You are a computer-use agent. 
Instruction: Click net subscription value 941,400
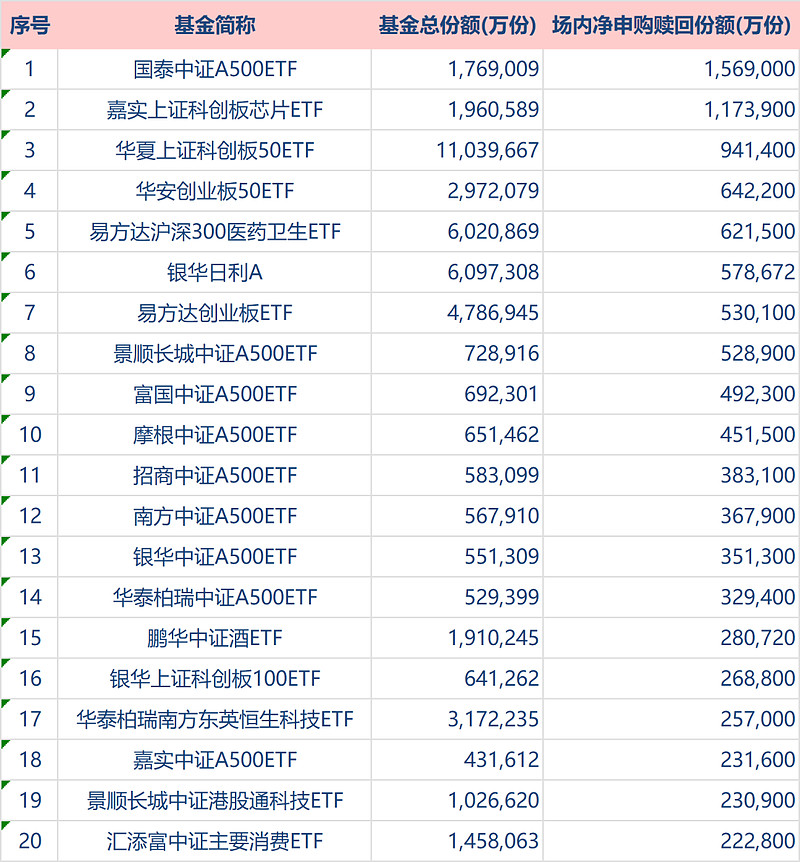point(758,150)
